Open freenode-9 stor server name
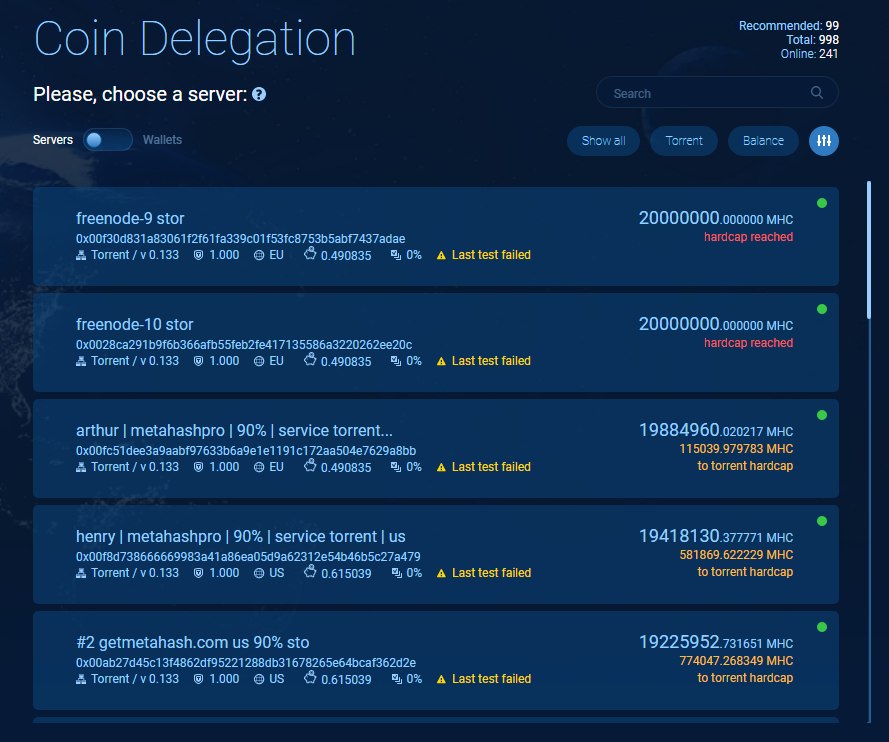Screen dimensions: 889x742 [x=130, y=218]
